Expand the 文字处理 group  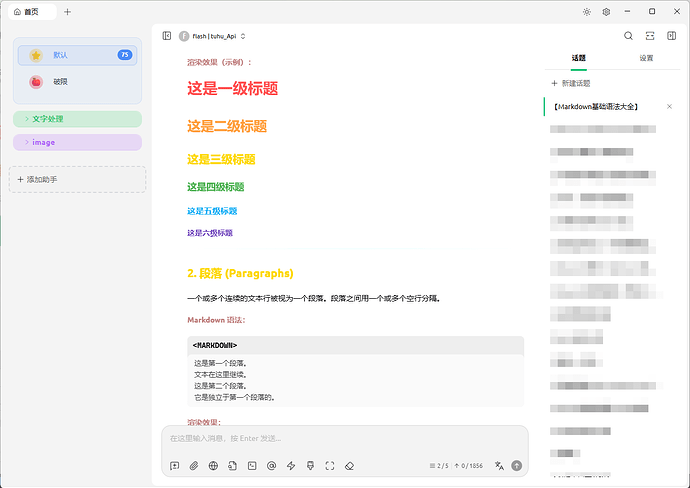77,119
